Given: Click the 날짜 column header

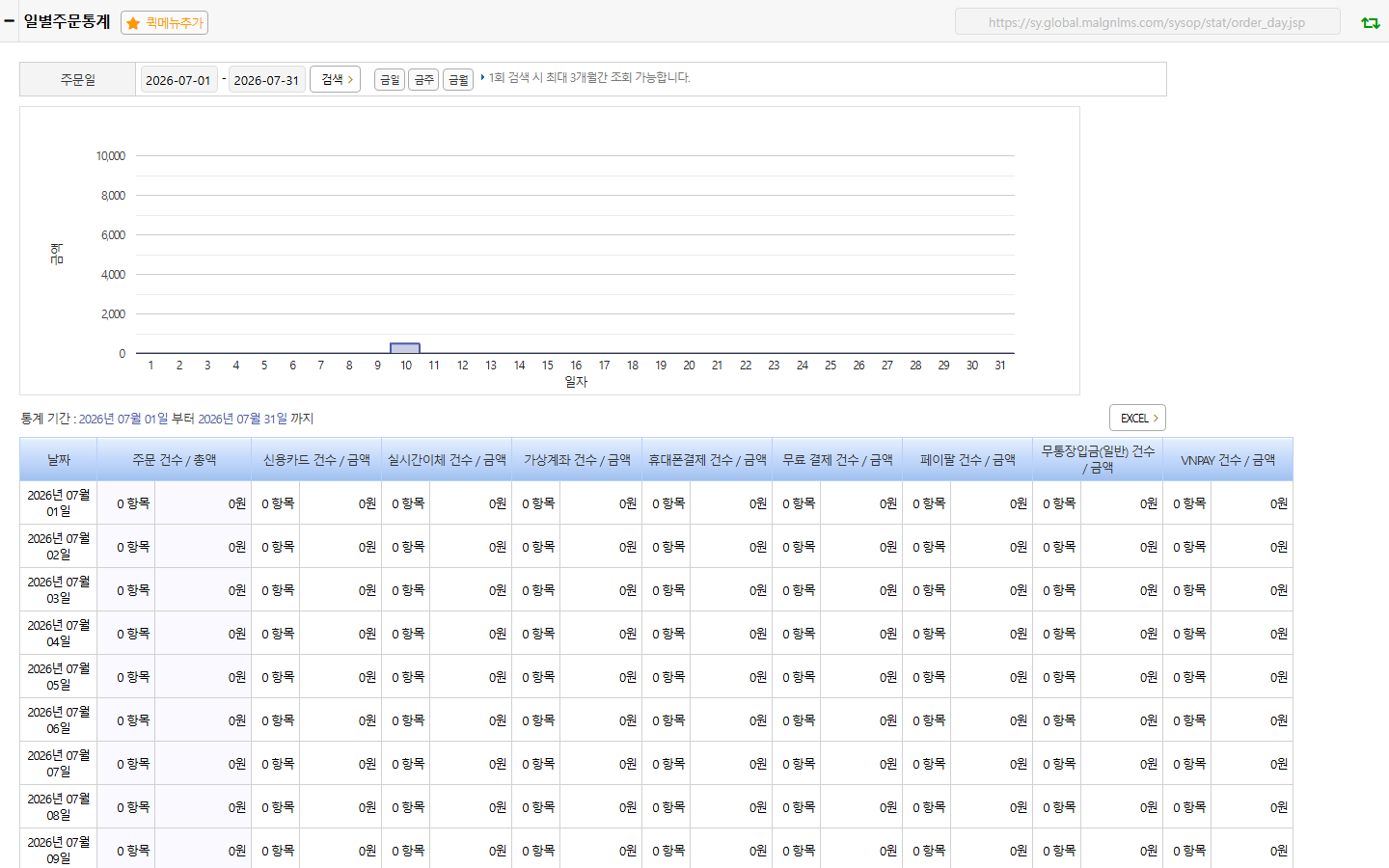Looking at the screenshot, I should click(x=59, y=460).
